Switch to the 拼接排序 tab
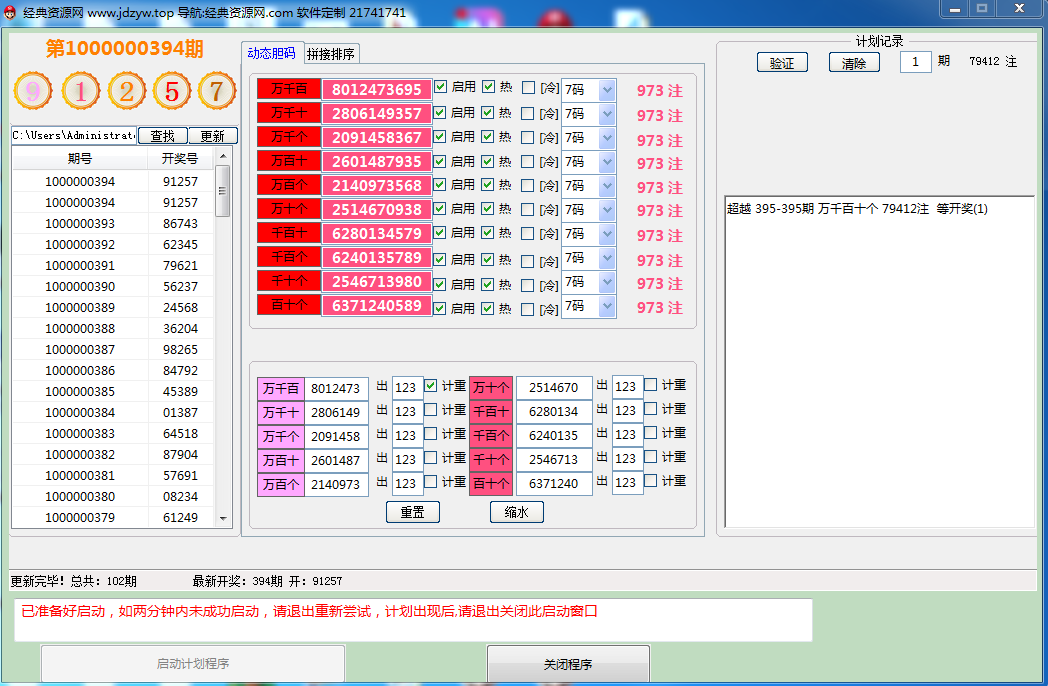The width and height of the screenshot is (1048, 686). [331, 54]
